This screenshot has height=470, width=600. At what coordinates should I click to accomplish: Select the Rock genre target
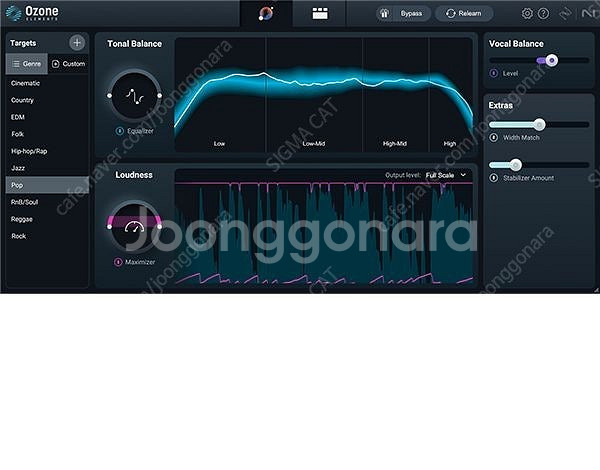(x=47, y=236)
